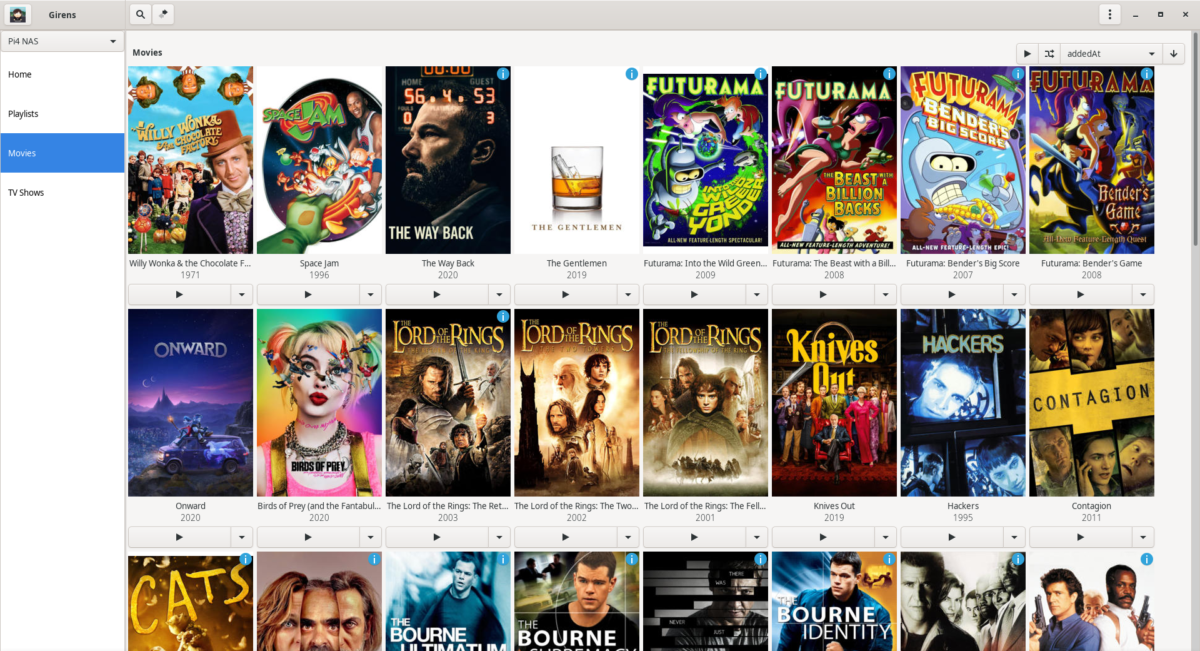Viewport: 1200px width, 651px height.
Task: Click the year '1971' under Willy Wonka
Action: coord(191,274)
